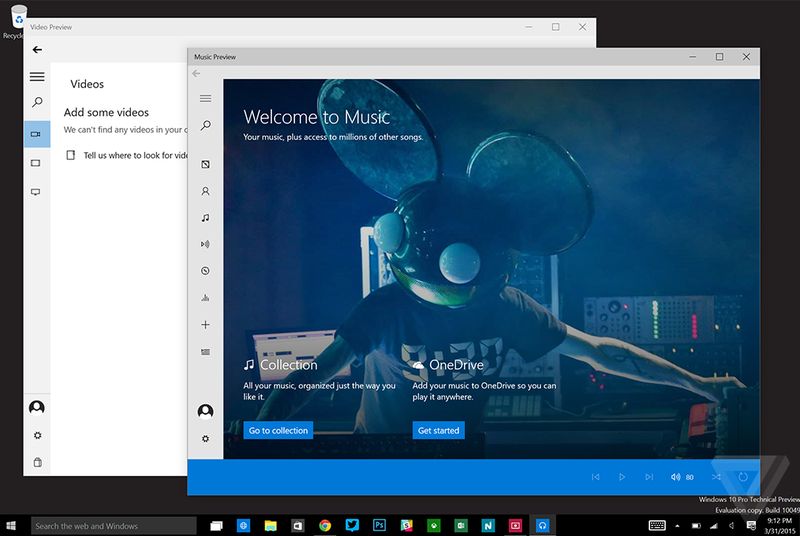Click previous track button in player bar
This screenshot has height=536, width=800.
point(595,477)
